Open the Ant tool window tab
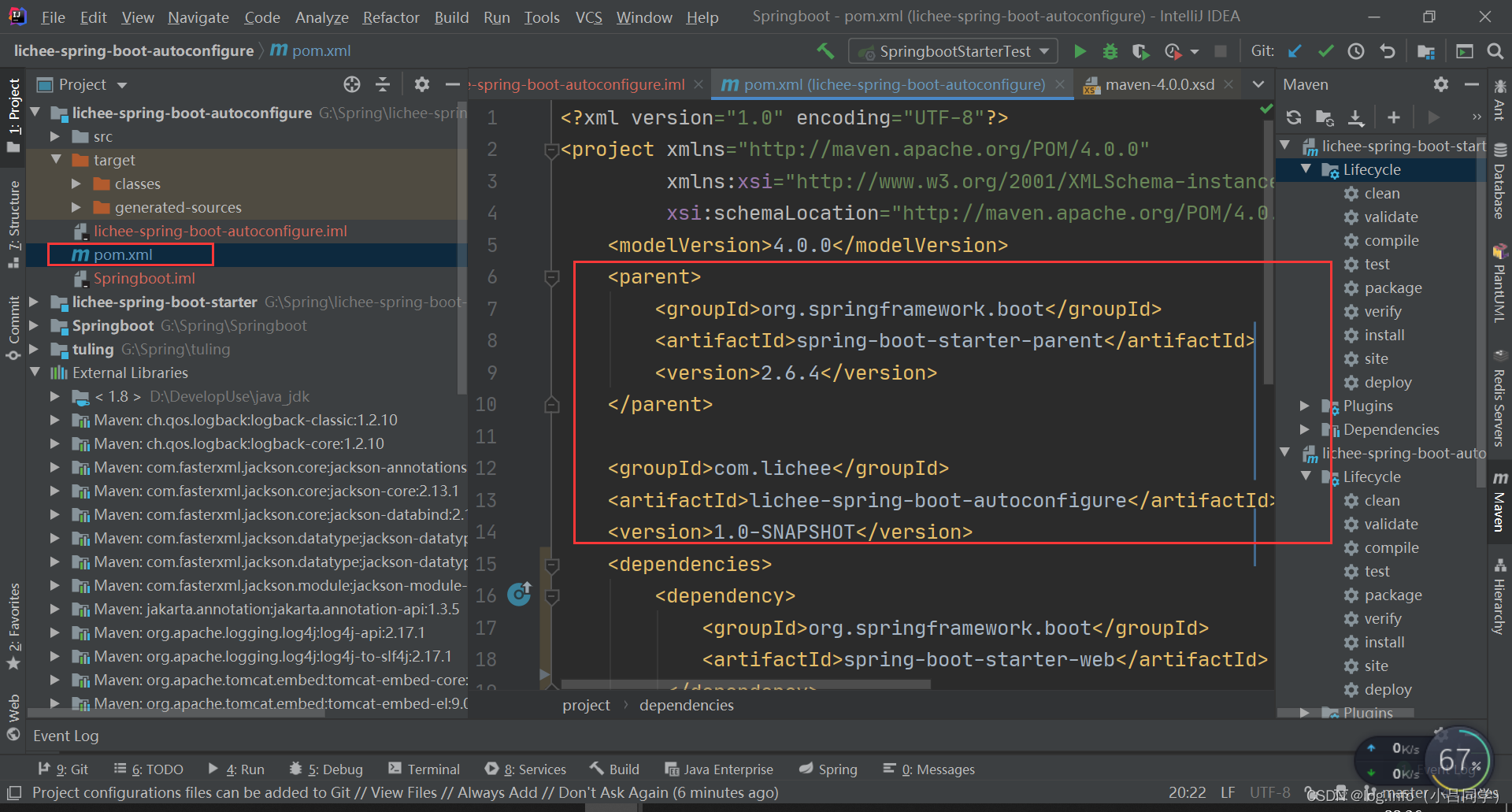Screen dimensions: 1512x812 pos(1499,100)
